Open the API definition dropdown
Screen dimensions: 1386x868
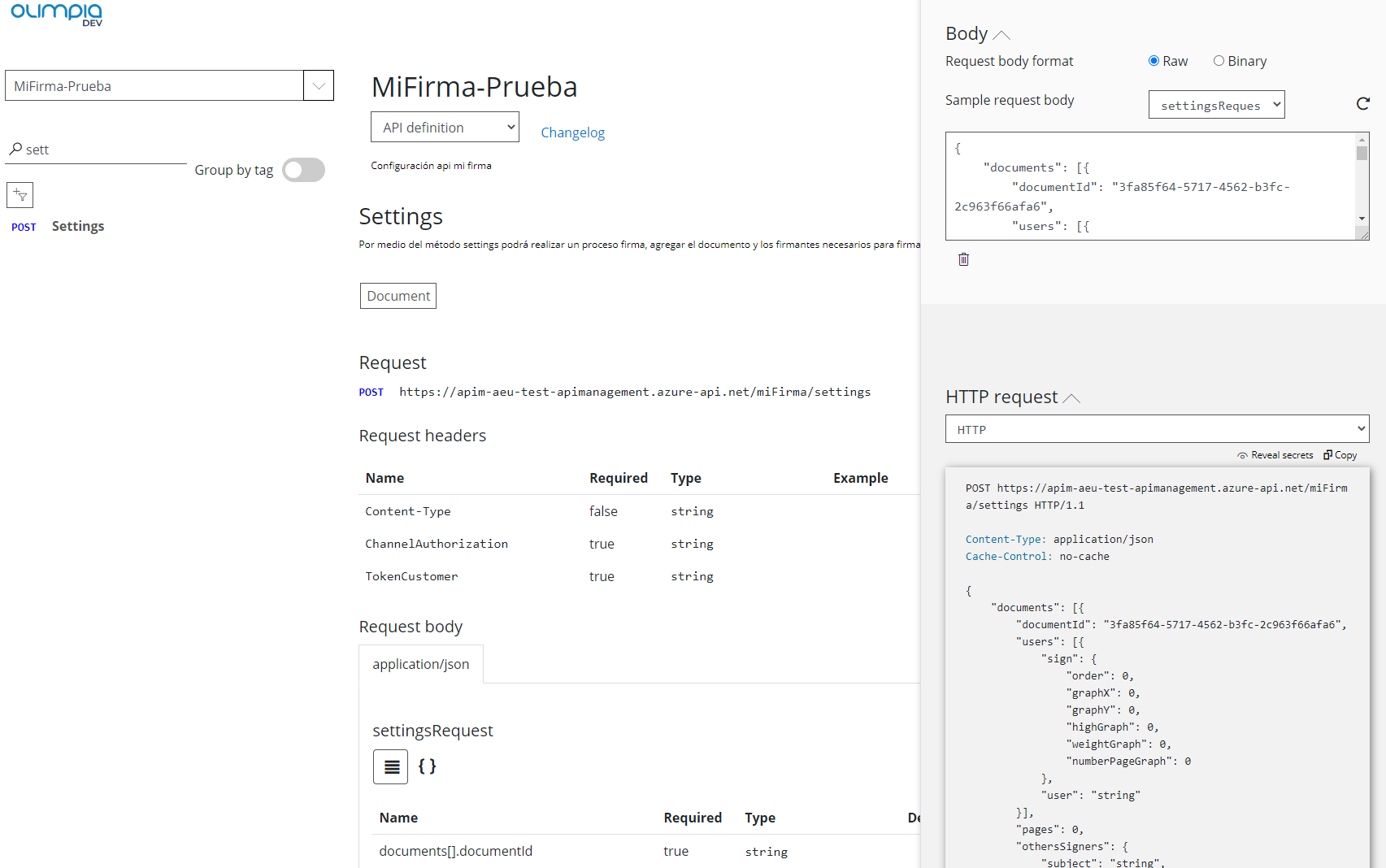pos(445,128)
